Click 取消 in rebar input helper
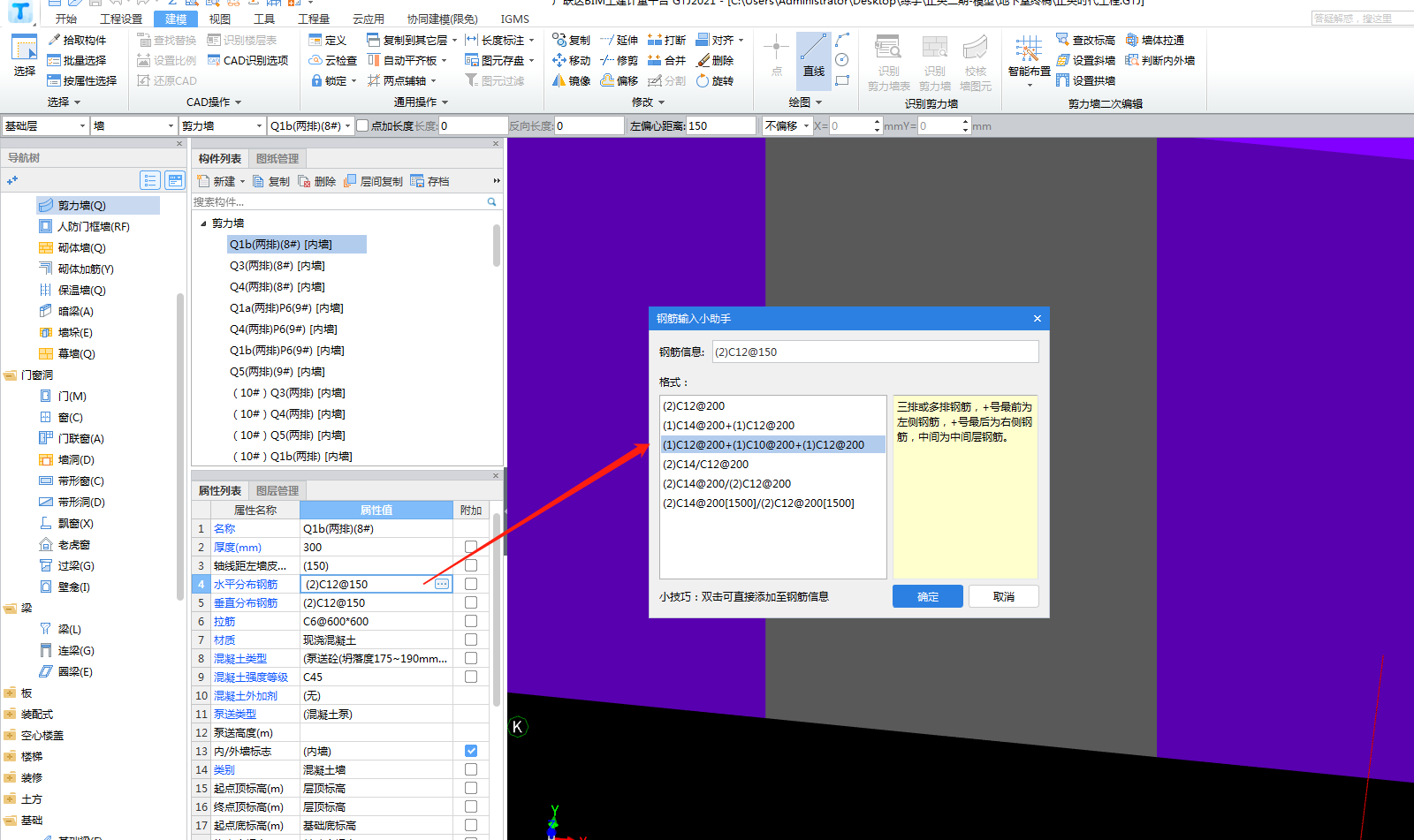 point(1004,596)
